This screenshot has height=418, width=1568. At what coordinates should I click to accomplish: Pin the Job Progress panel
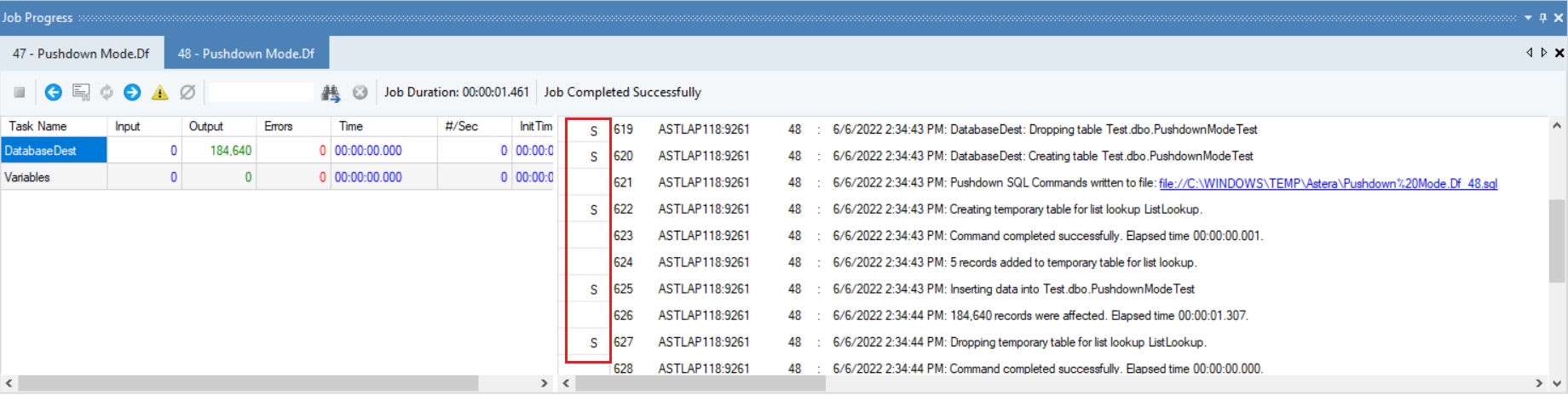coord(1543,17)
